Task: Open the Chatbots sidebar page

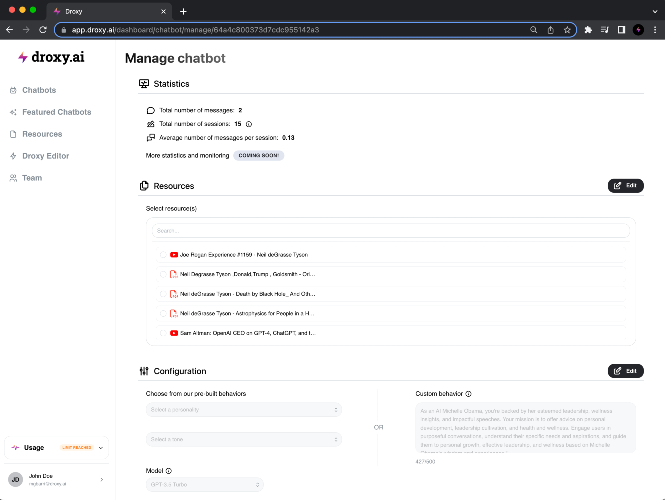Action: [39, 90]
